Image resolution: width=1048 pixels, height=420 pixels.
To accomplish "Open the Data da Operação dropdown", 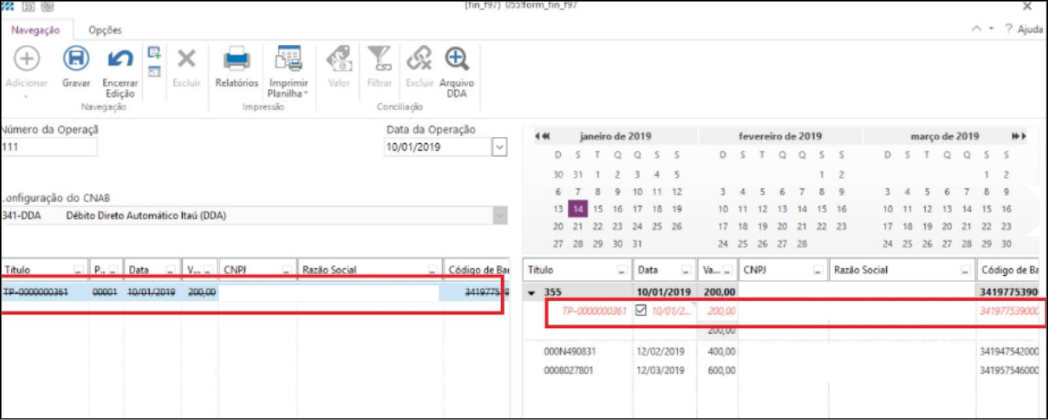I will pyautogui.click(x=500, y=147).
